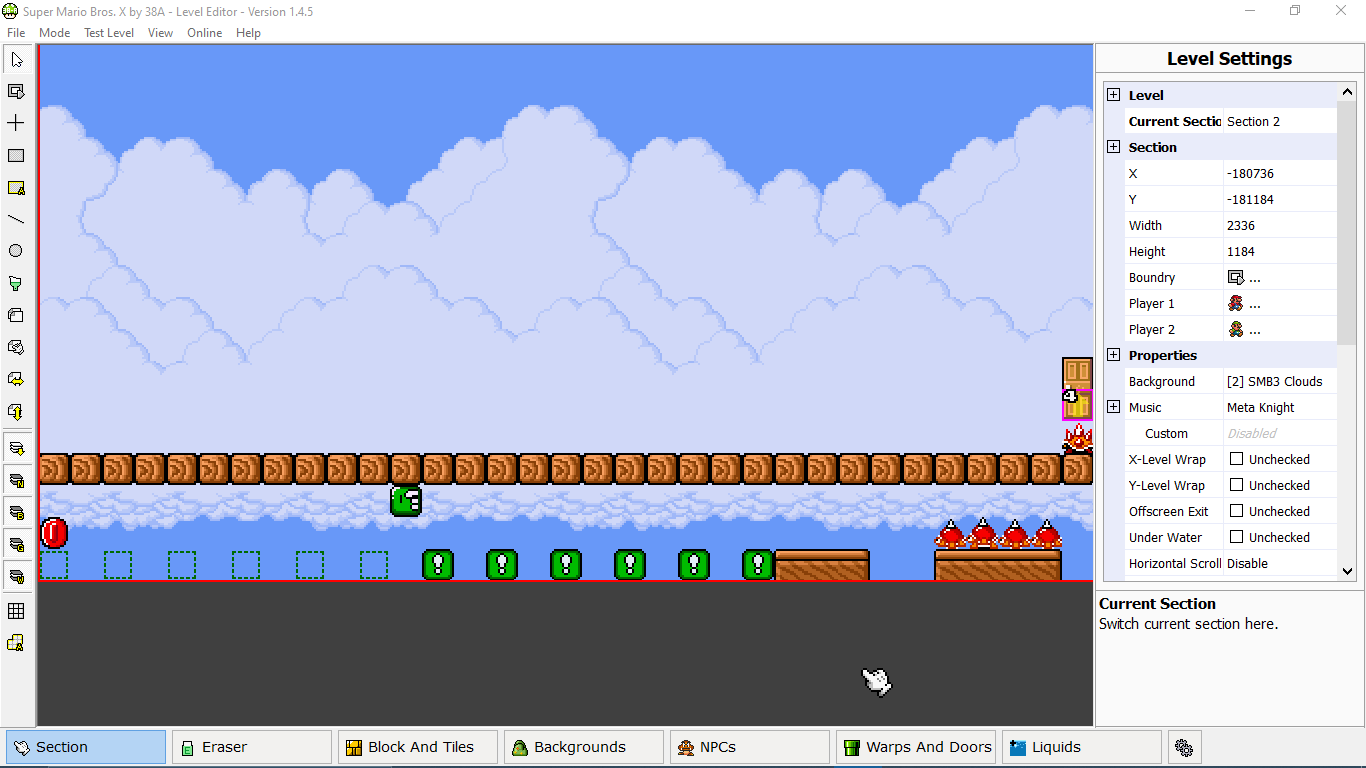Switch to the Warps And Doors tab
This screenshot has height=768, width=1366.
(x=916, y=747)
